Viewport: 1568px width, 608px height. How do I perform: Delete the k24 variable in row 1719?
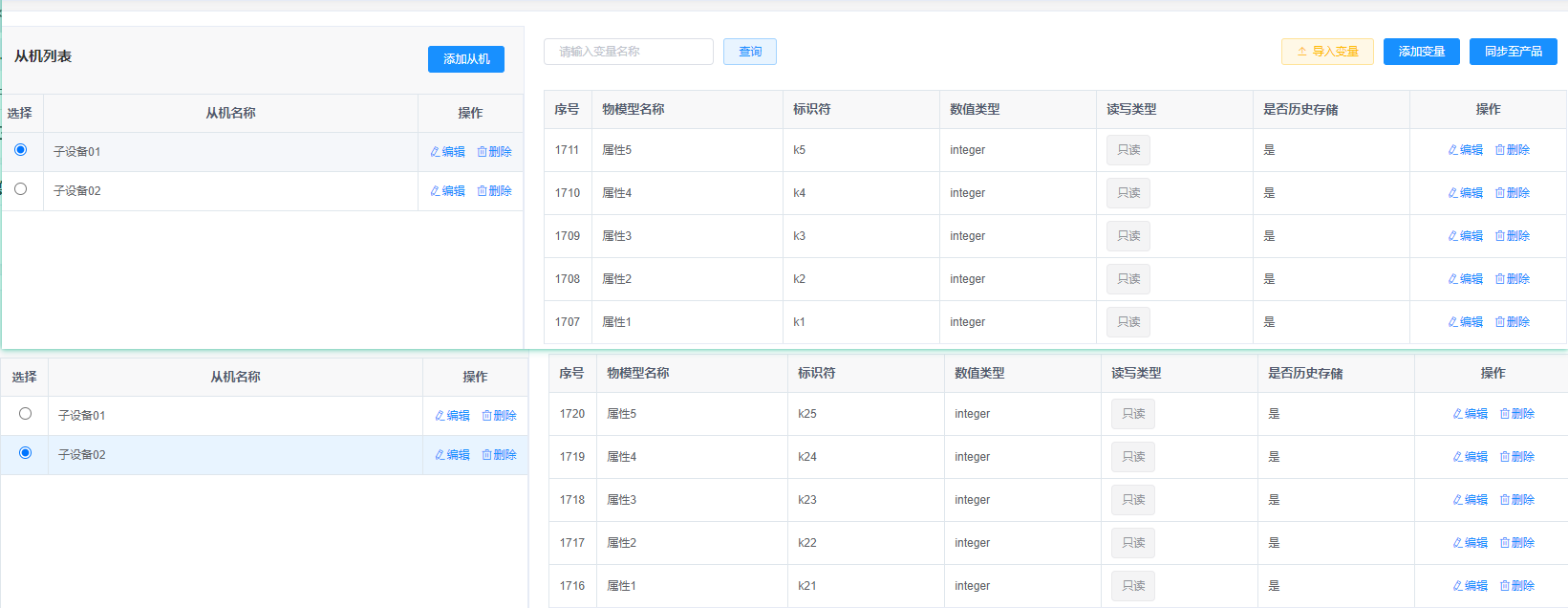click(1516, 457)
